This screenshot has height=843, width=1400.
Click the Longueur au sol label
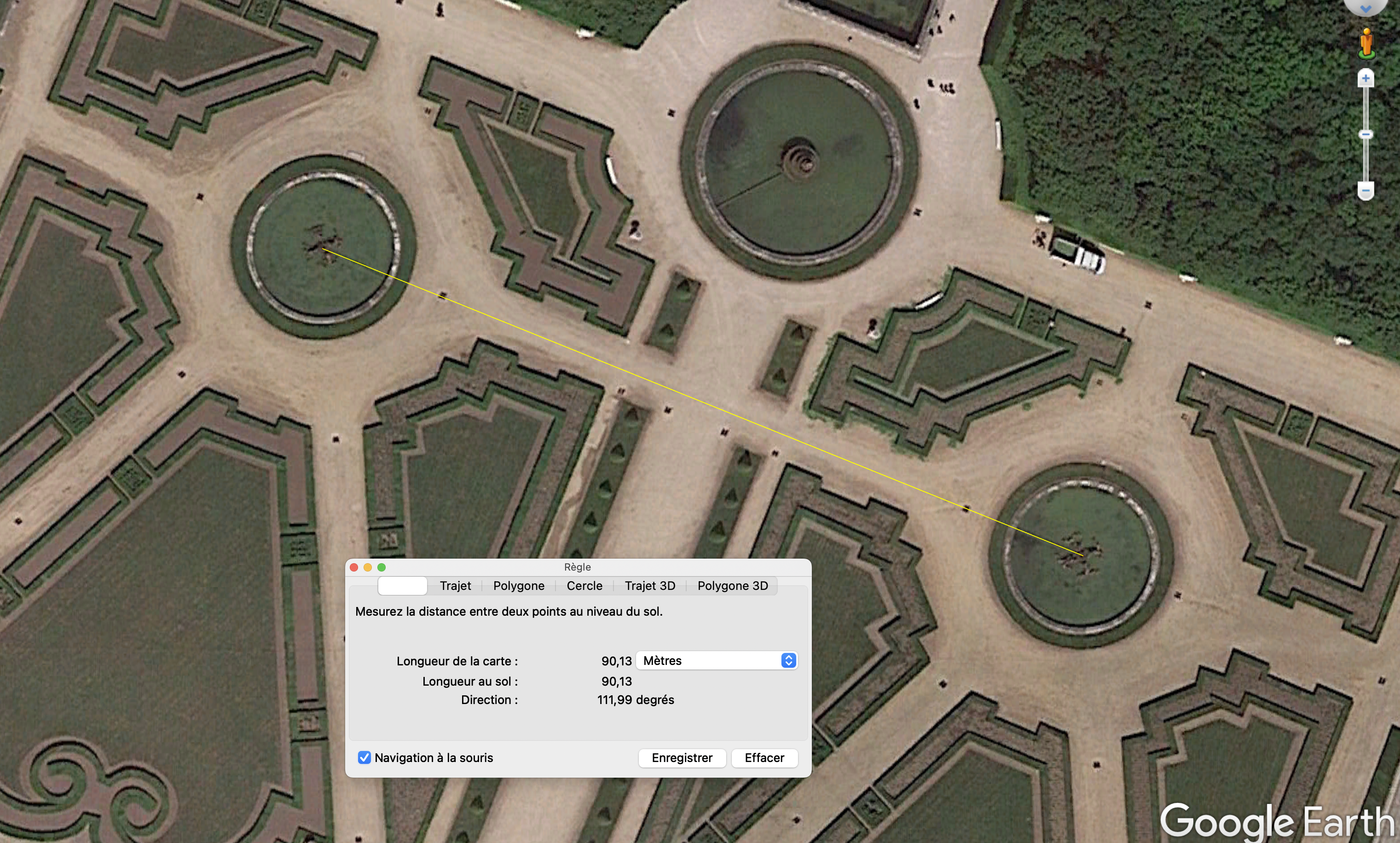[x=470, y=681]
